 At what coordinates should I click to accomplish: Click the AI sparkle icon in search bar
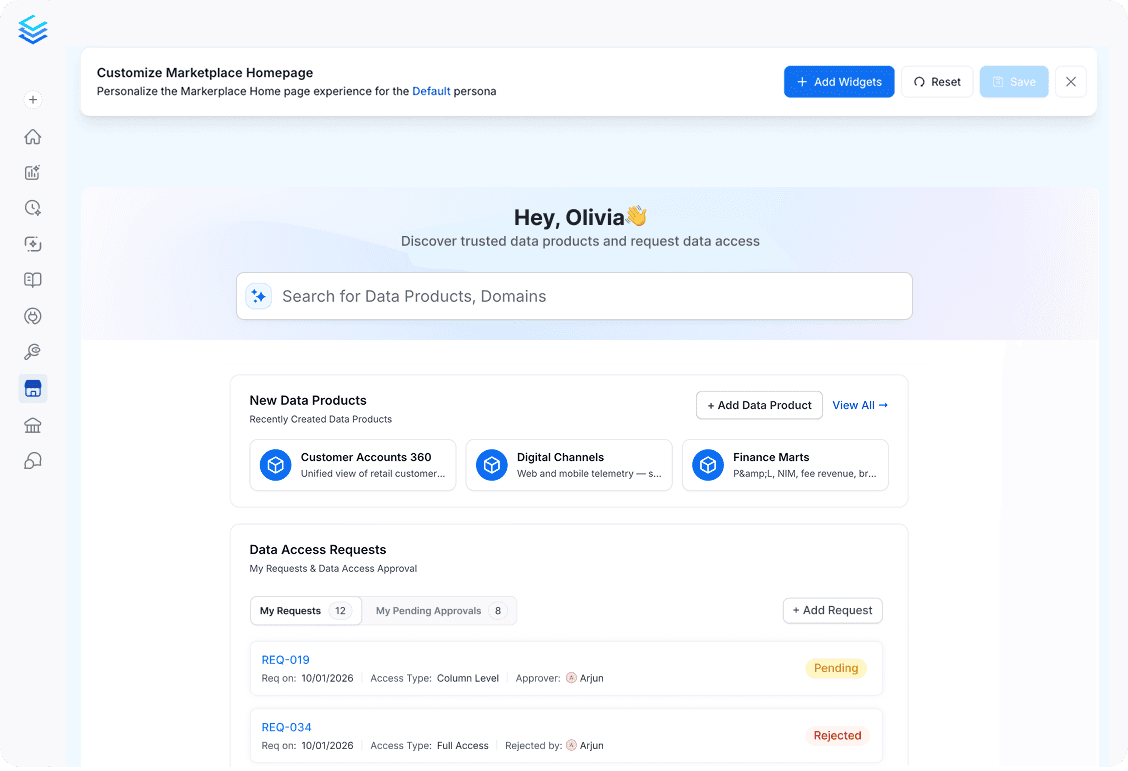pyautogui.click(x=258, y=296)
